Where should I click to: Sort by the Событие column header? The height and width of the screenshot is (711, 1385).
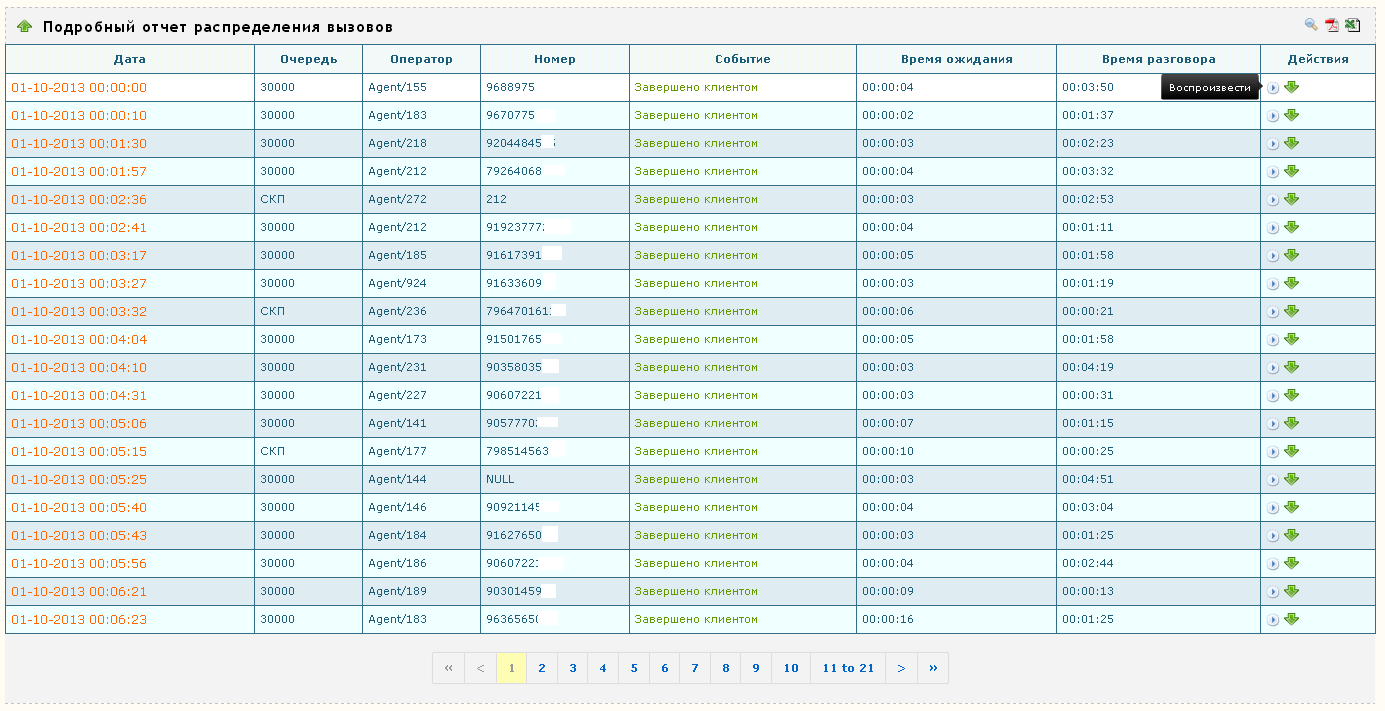[x=743, y=59]
